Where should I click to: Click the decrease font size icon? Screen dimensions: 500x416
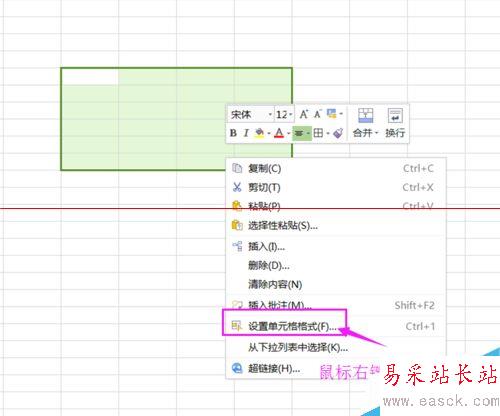318,114
